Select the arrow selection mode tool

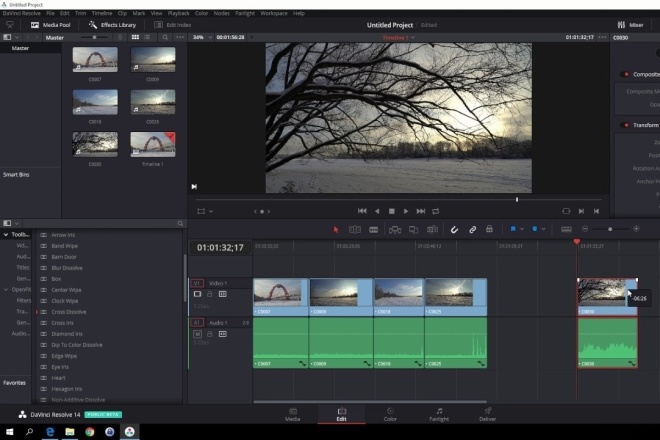tap(335, 229)
